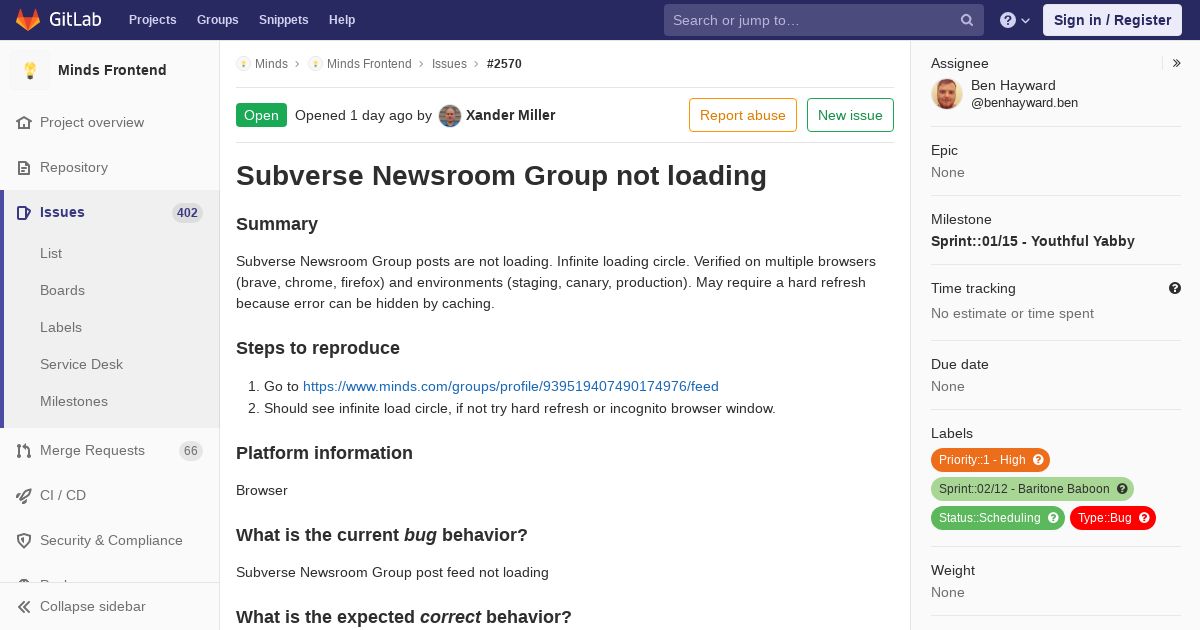This screenshot has width=1200, height=630.
Task: Click the @benhayward.ben username
Action: point(1024,103)
